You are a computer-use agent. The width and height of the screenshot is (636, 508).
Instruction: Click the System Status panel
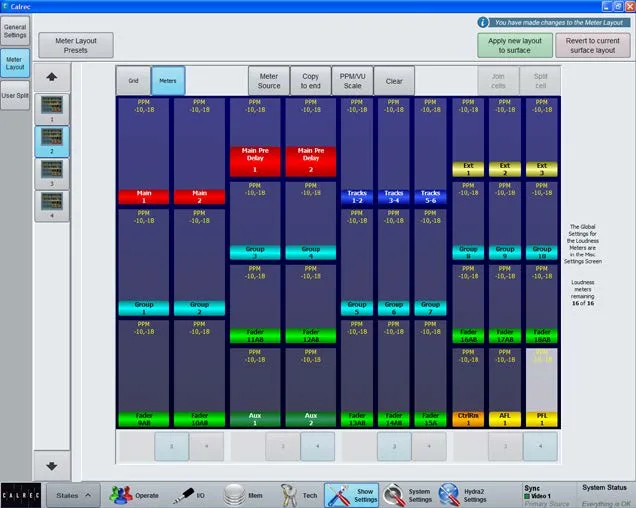(x=604, y=495)
